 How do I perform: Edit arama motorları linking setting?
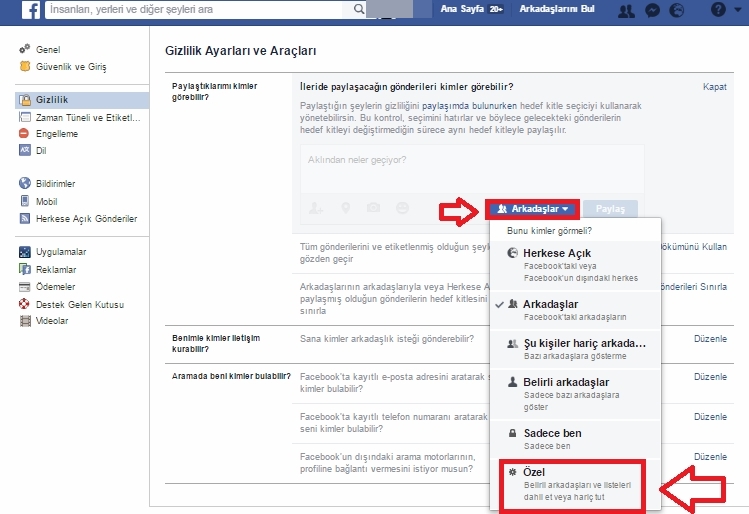pos(710,457)
